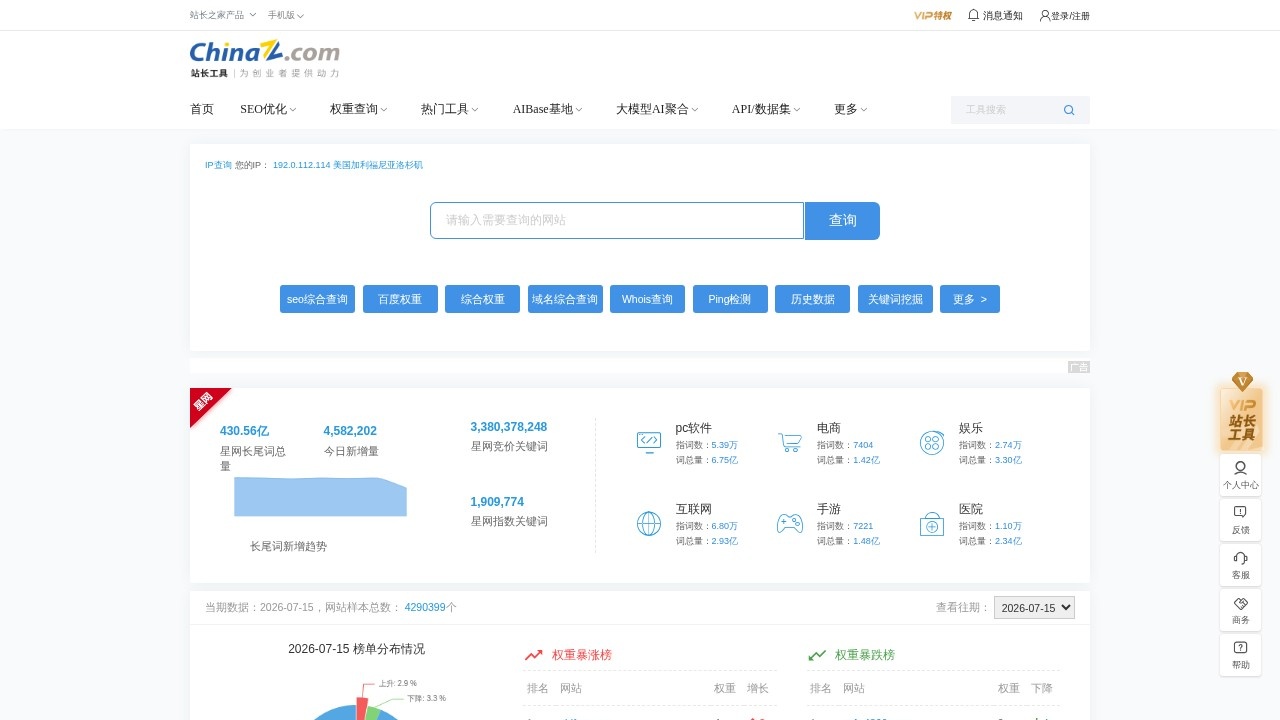Open the notification bell icon
The image size is (1280, 720).
click(x=973, y=15)
